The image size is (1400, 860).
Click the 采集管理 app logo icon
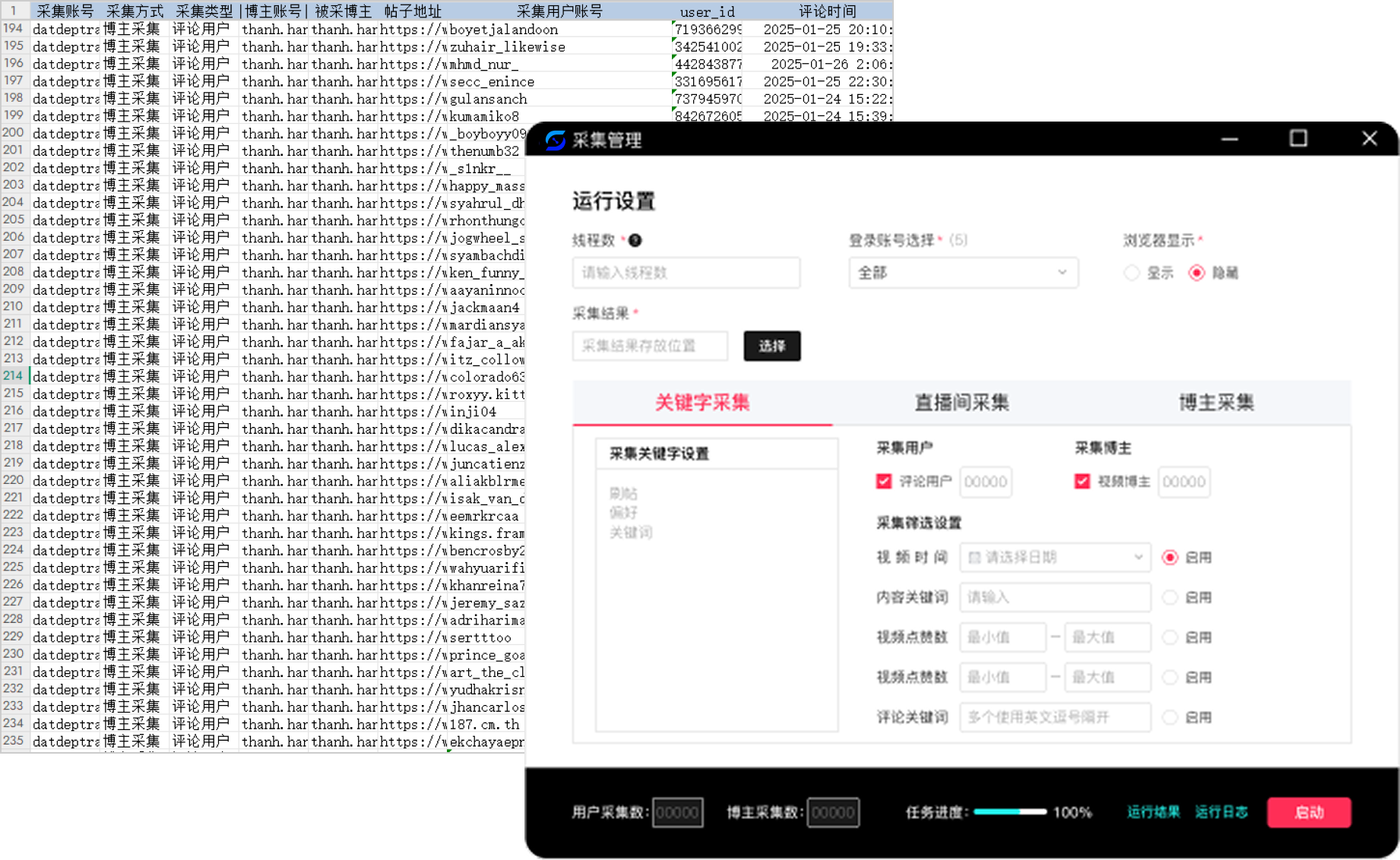556,140
